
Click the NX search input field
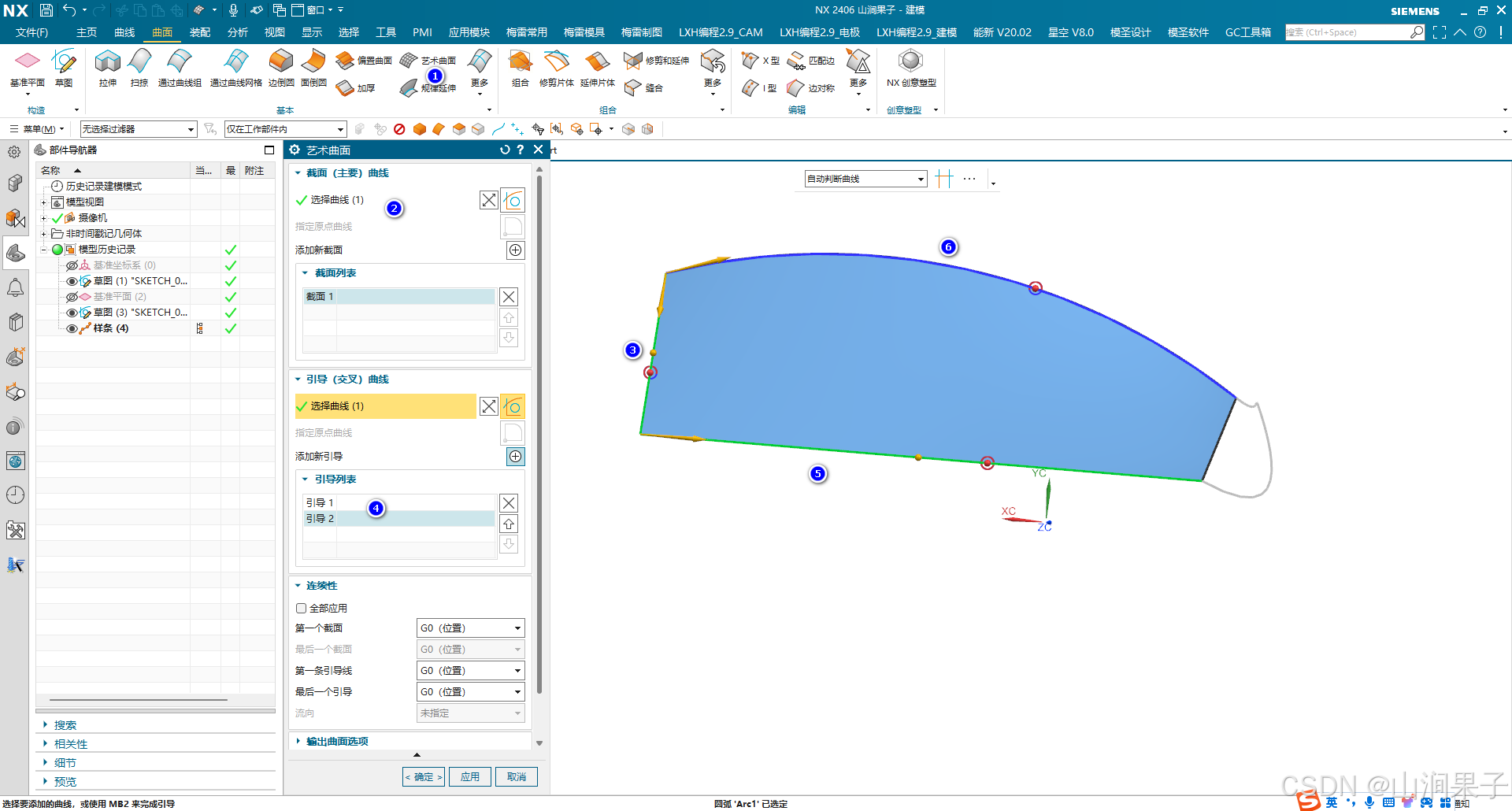point(1347,32)
